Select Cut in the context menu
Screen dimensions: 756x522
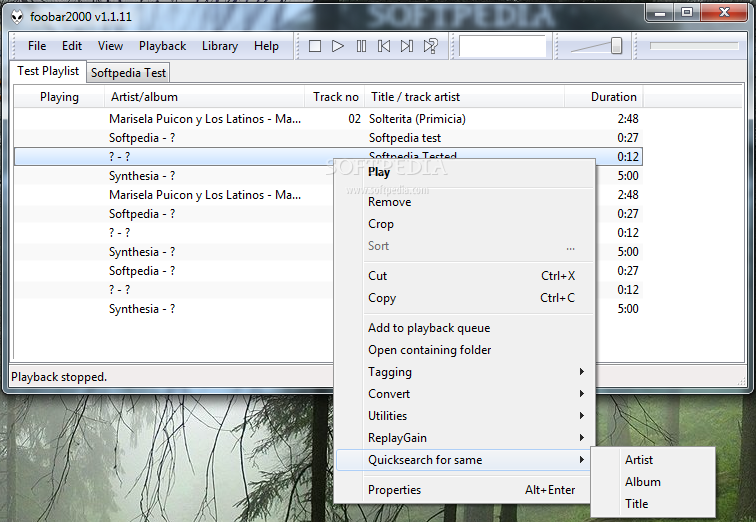(x=465, y=276)
